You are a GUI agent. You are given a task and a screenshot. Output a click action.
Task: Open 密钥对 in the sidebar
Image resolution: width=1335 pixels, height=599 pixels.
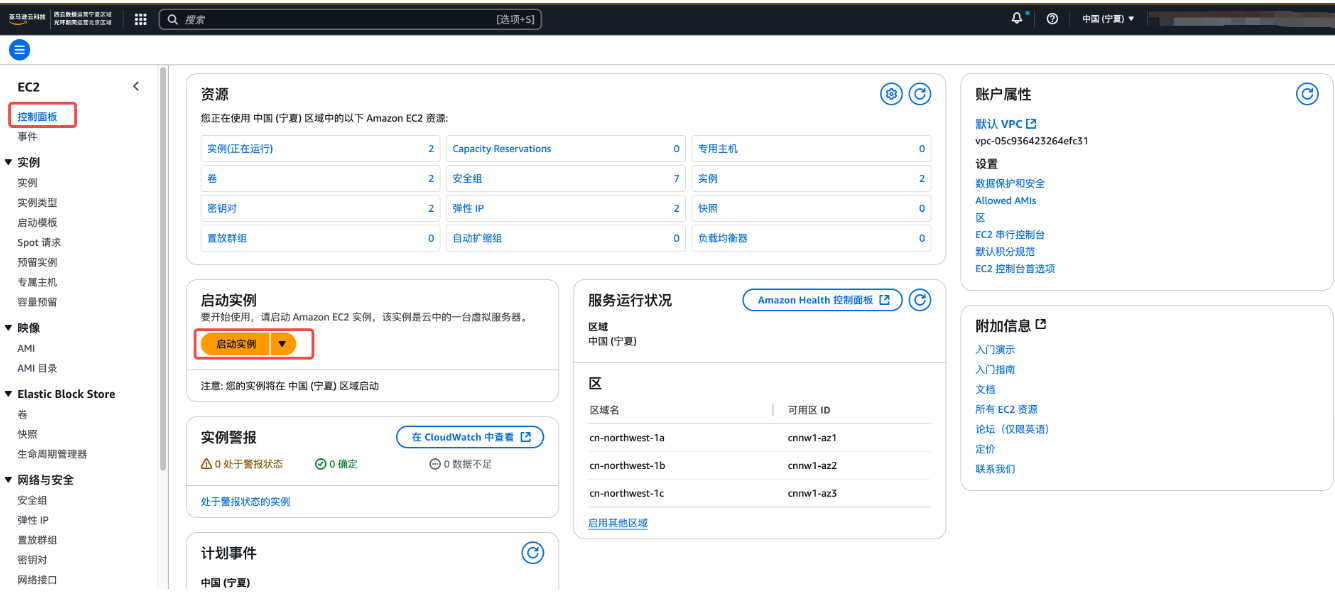(32, 560)
